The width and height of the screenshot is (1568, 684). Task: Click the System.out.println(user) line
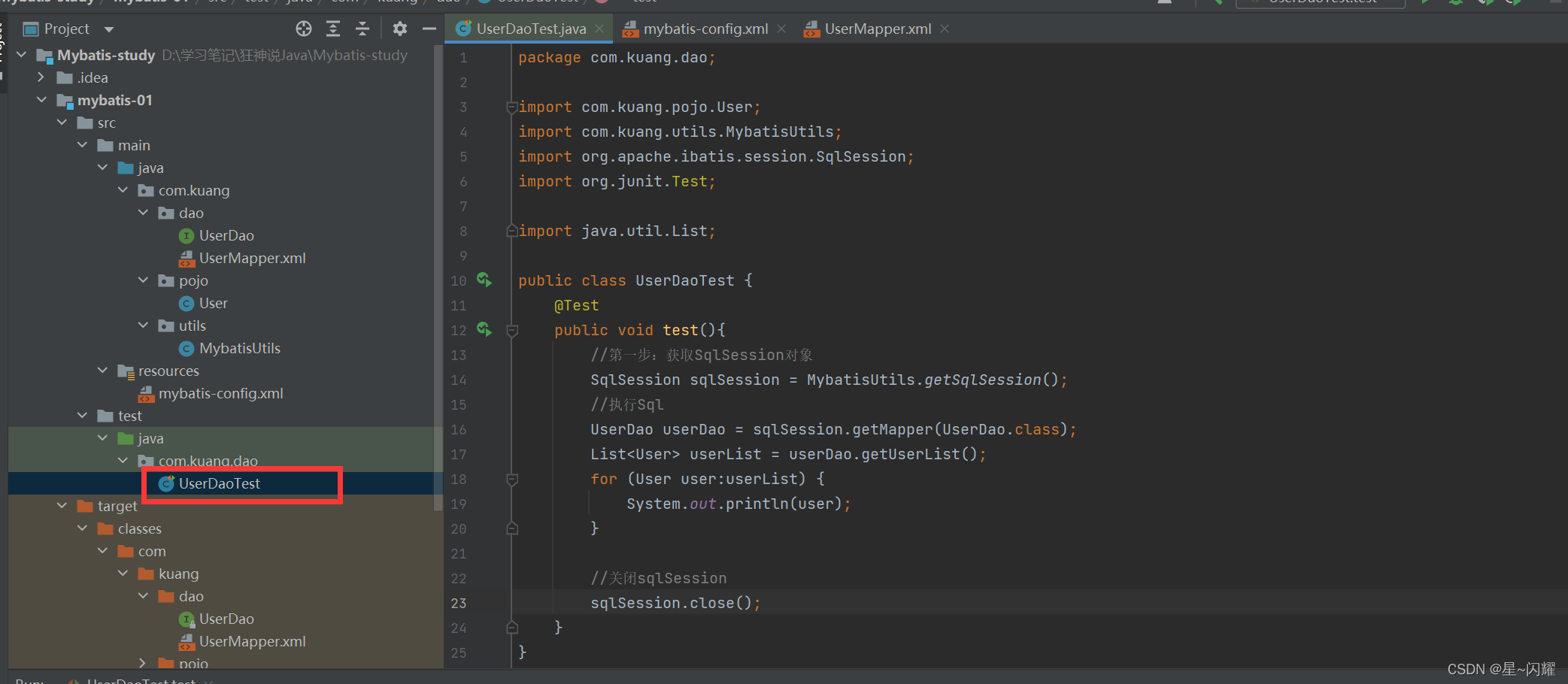pyautogui.click(x=739, y=504)
